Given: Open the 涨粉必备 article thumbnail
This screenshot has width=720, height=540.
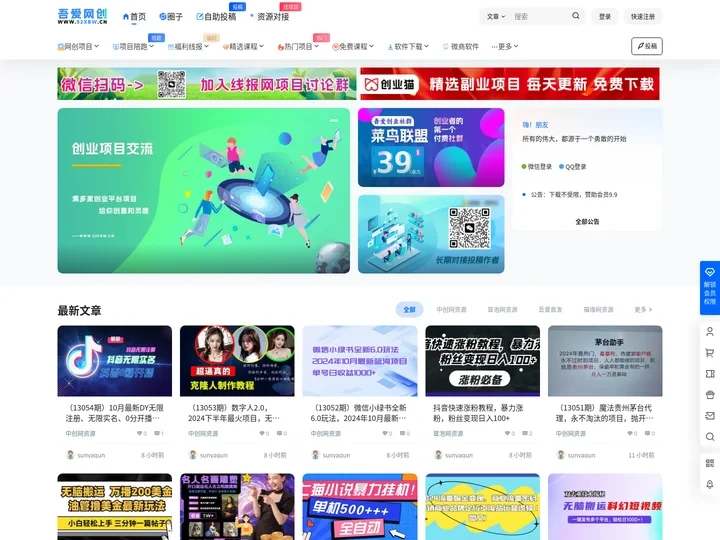Looking at the screenshot, I should click(x=483, y=361).
